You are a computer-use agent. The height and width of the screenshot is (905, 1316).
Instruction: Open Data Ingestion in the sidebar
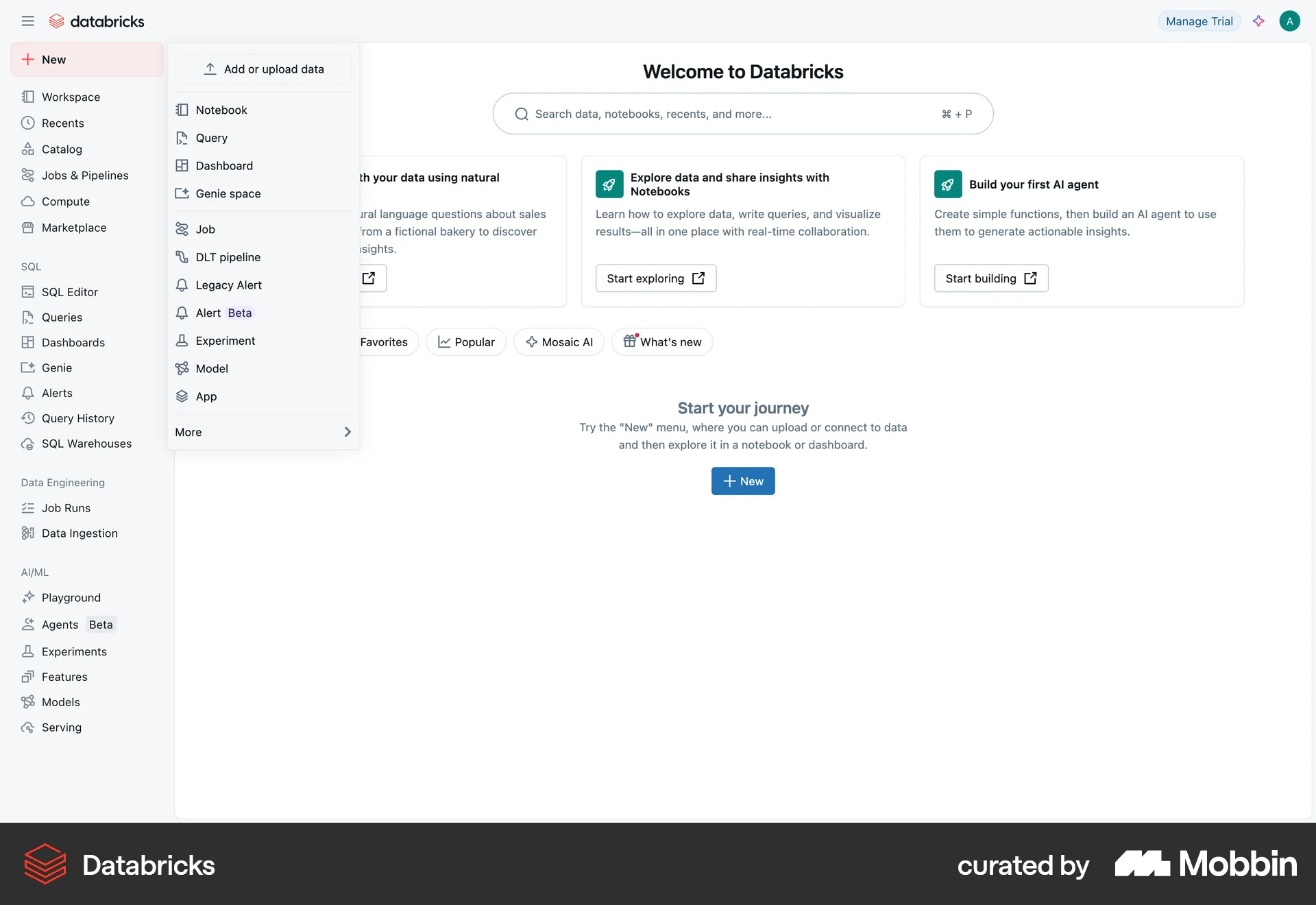[79, 533]
